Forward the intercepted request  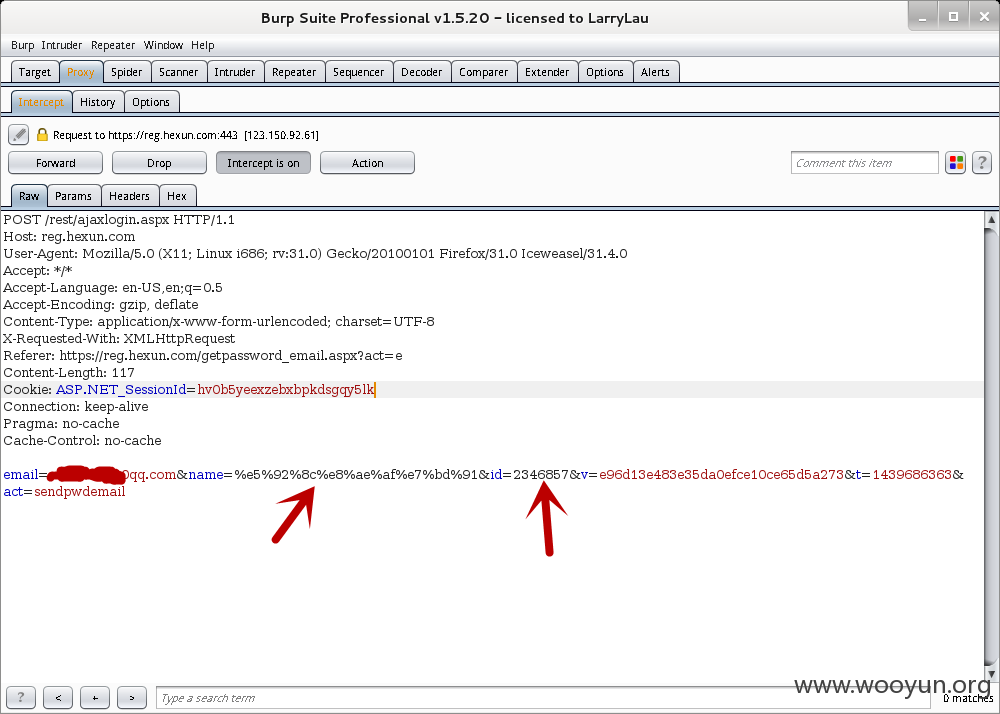point(55,163)
